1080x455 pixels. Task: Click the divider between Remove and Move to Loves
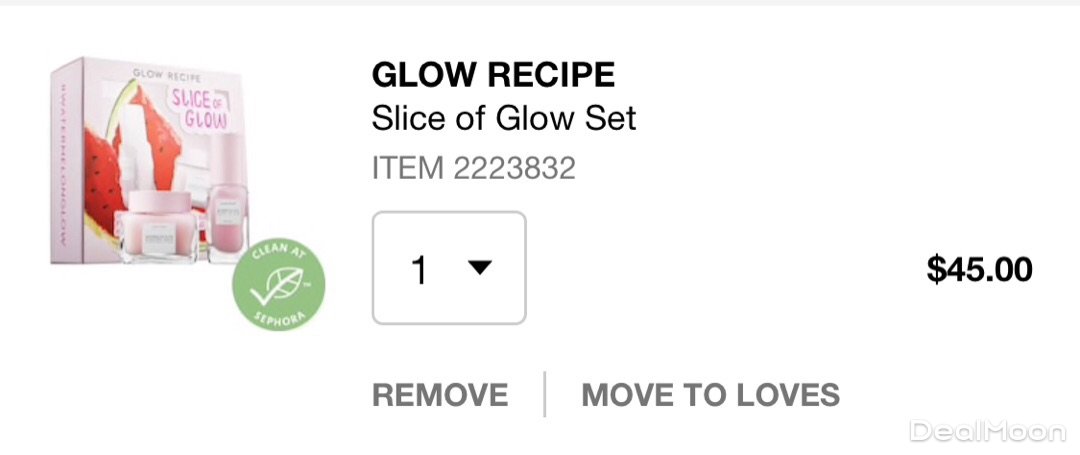tap(545, 394)
